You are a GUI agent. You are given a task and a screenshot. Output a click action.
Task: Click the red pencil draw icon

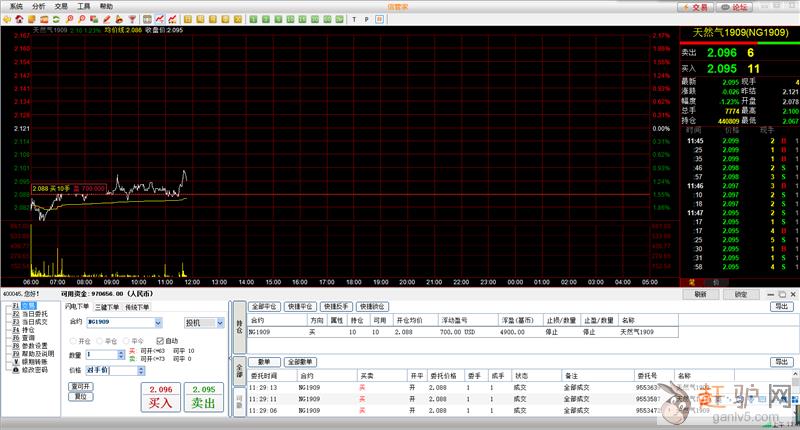click(106, 19)
